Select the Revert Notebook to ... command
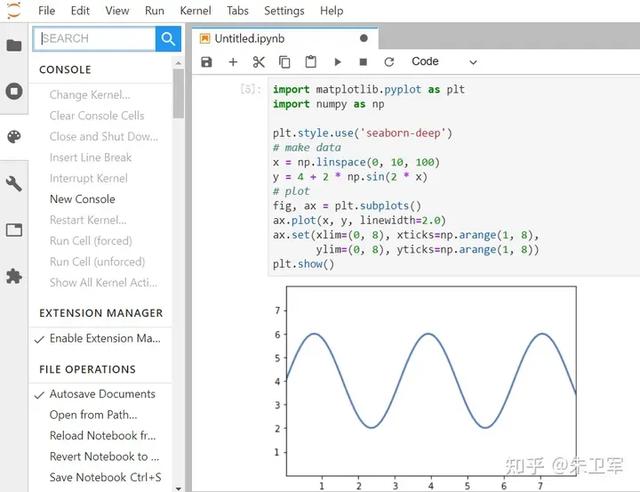This screenshot has height=492, width=640. pos(101,456)
